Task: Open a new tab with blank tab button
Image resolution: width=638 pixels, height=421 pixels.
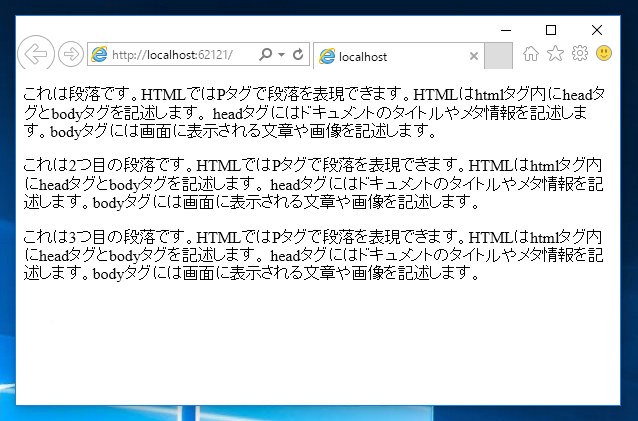Action: (x=498, y=56)
